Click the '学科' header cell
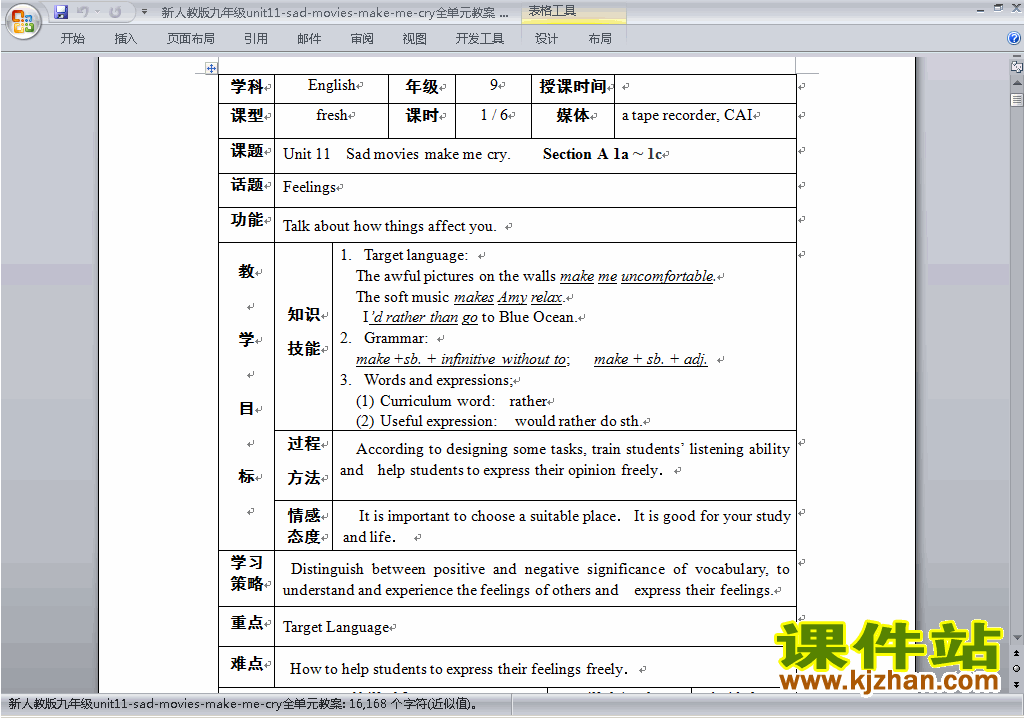1024x718 pixels. pos(247,88)
